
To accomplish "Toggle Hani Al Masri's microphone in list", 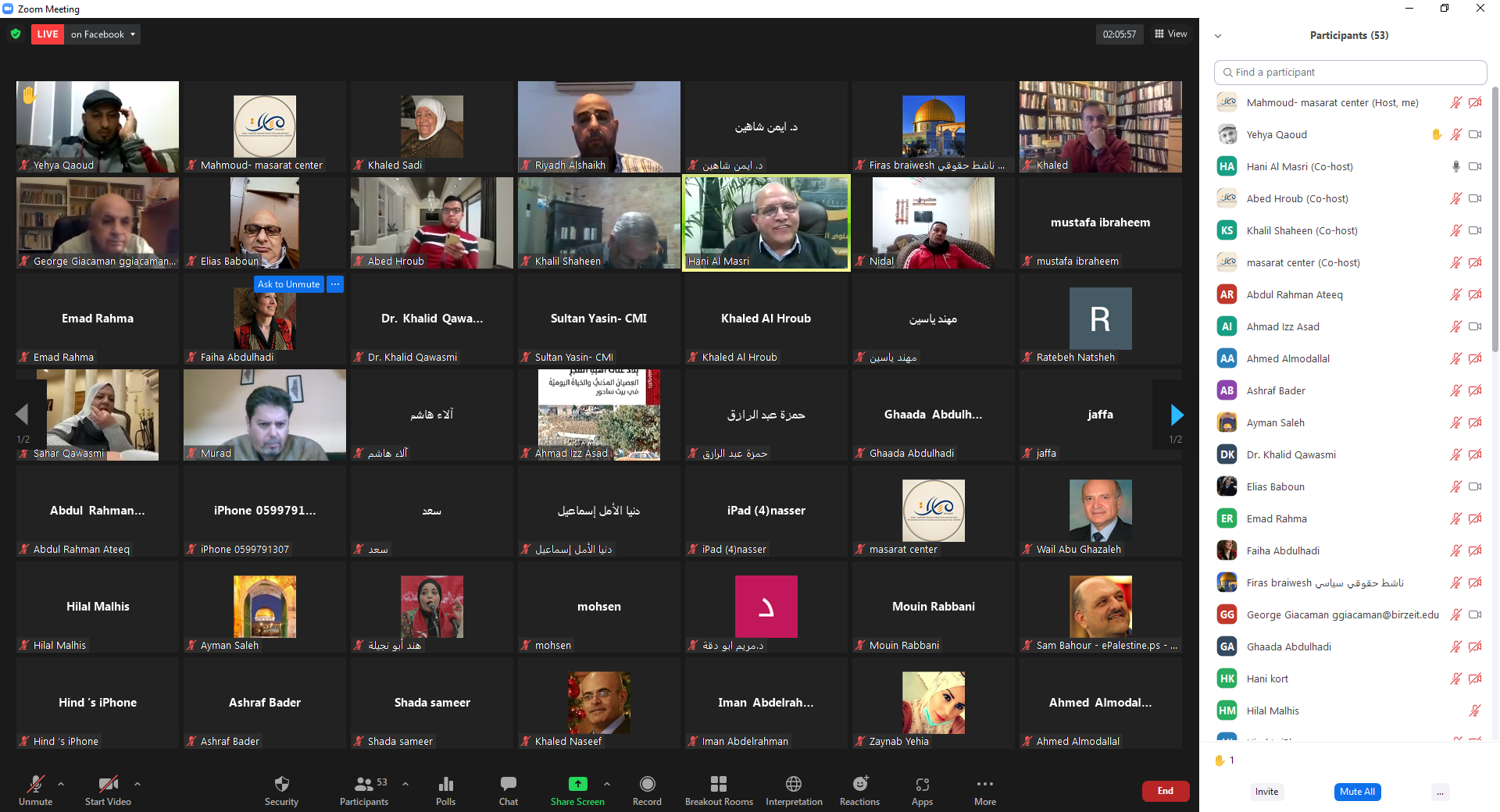I will tap(1455, 166).
